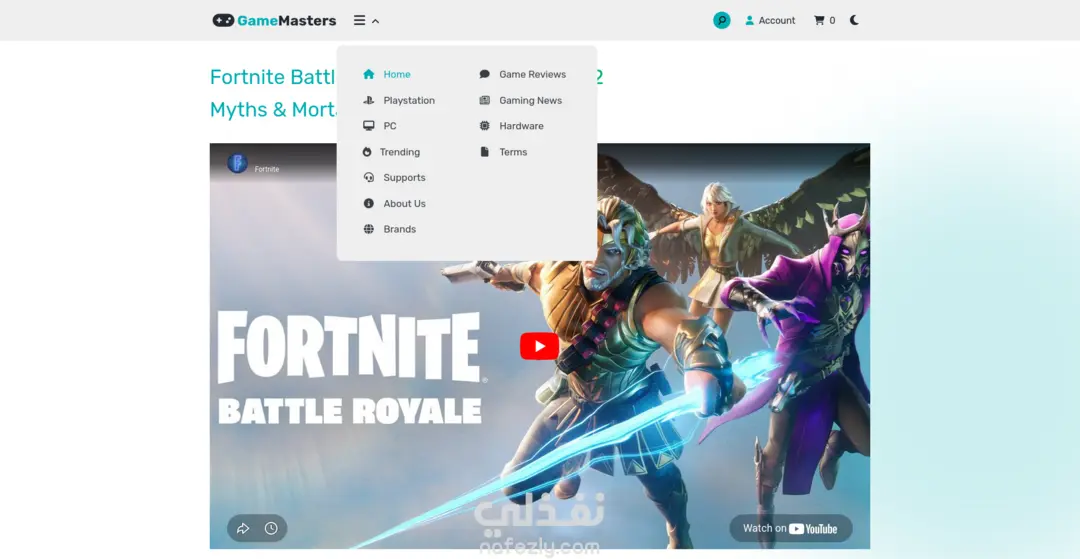Click the Watch later clock icon
The width and height of the screenshot is (1080, 559).
tap(271, 529)
